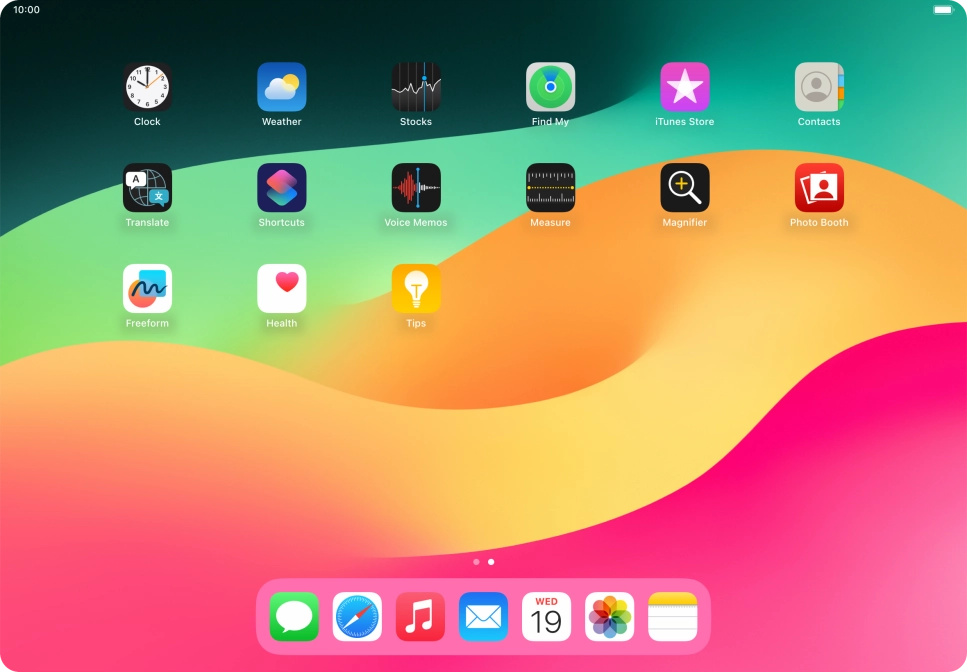967x672 pixels.
Task: Launch the Magnifier app
Action: 685,188
